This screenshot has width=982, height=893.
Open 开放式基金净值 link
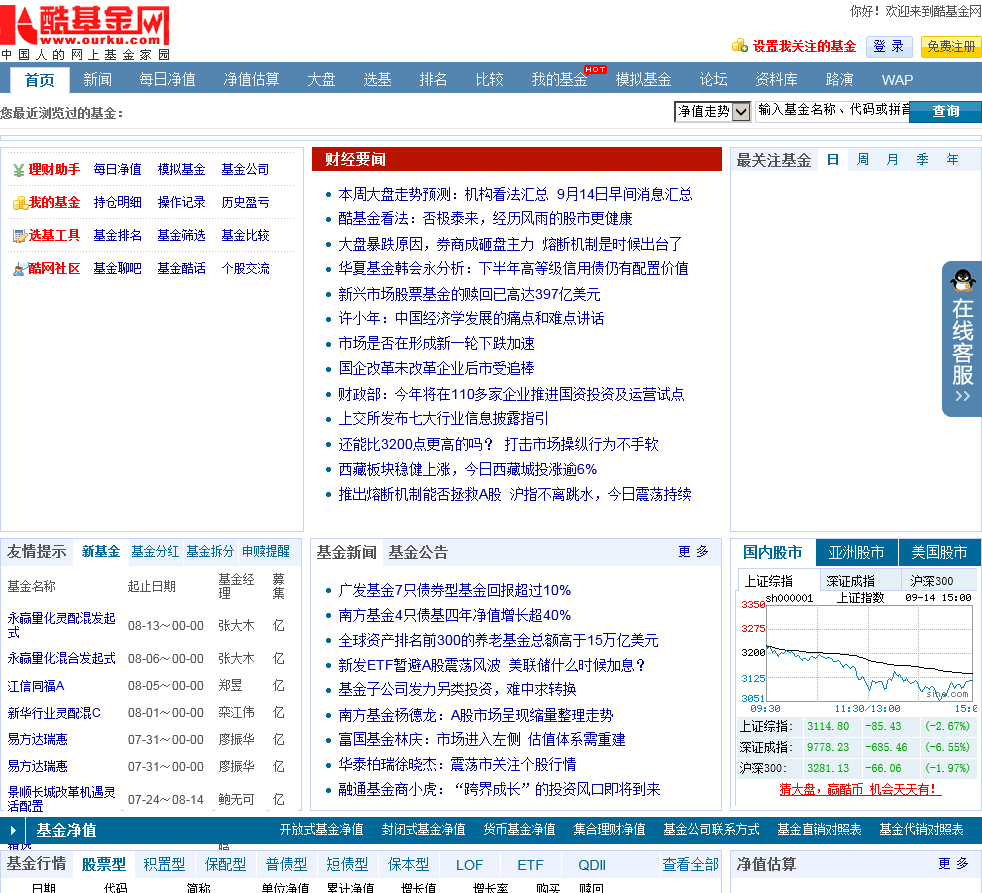[x=321, y=830]
